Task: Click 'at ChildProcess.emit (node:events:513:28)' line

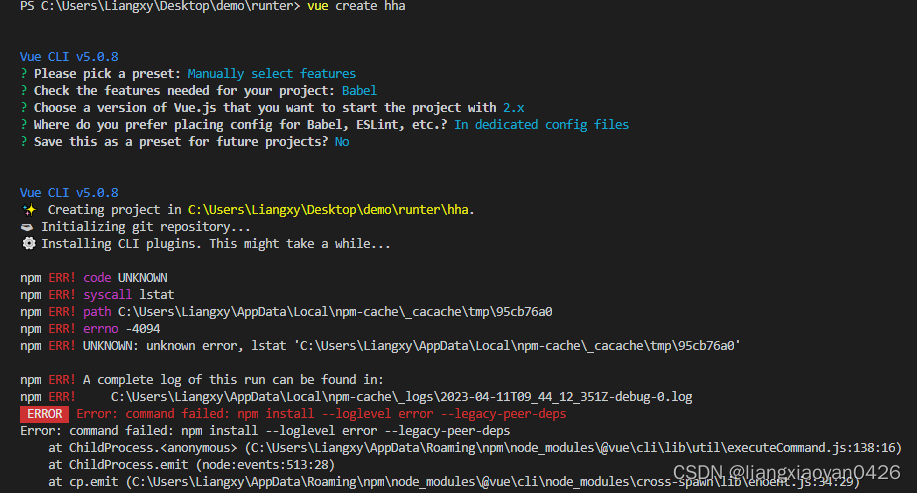Action: click(x=191, y=465)
